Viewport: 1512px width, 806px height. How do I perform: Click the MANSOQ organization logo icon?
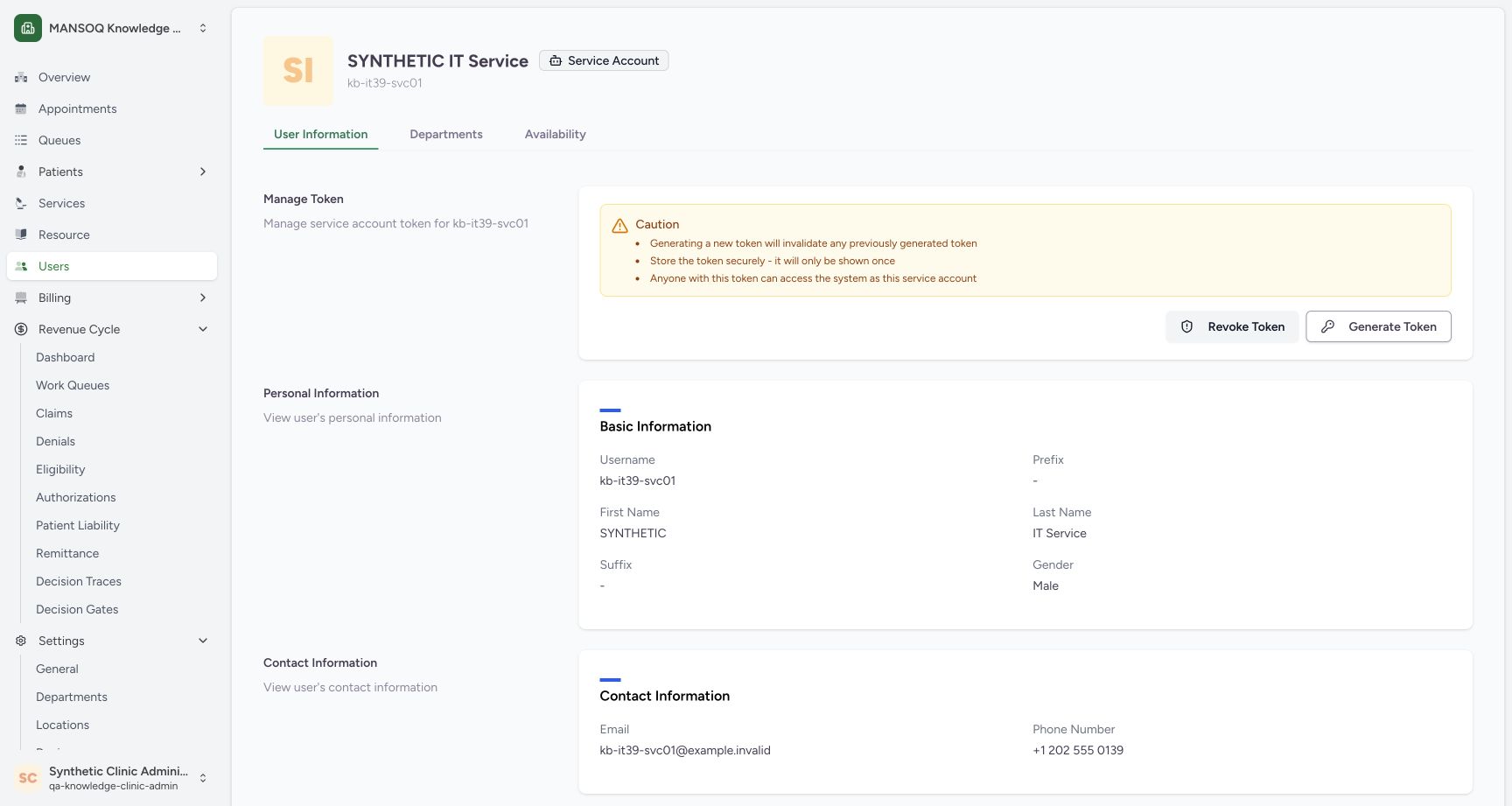pyautogui.click(x=28, y=28)
